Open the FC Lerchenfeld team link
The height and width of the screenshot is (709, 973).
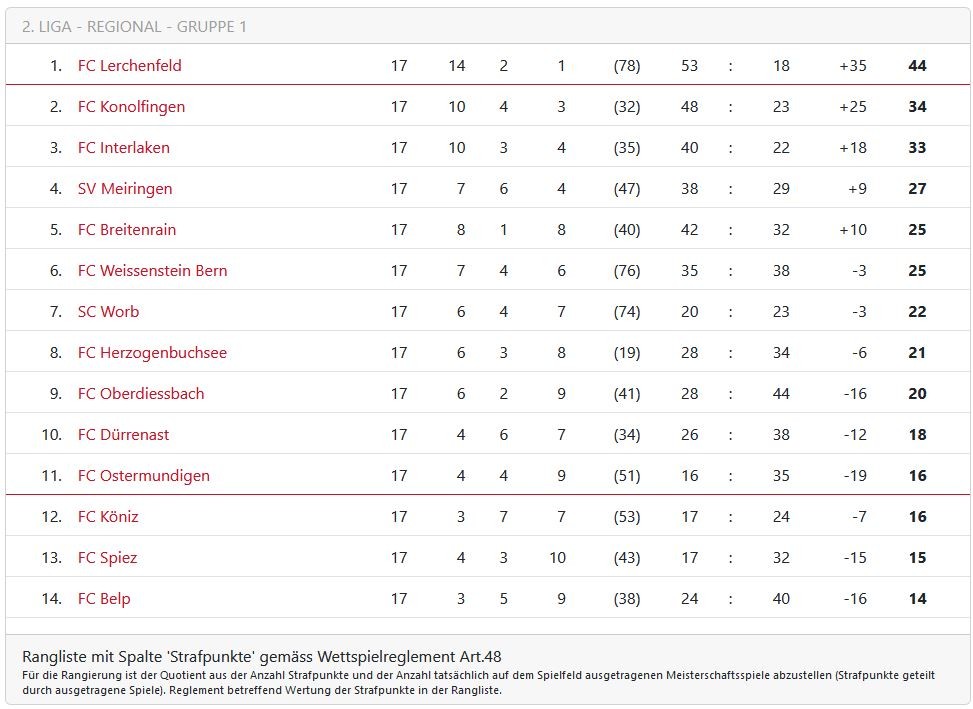[129, 66]
